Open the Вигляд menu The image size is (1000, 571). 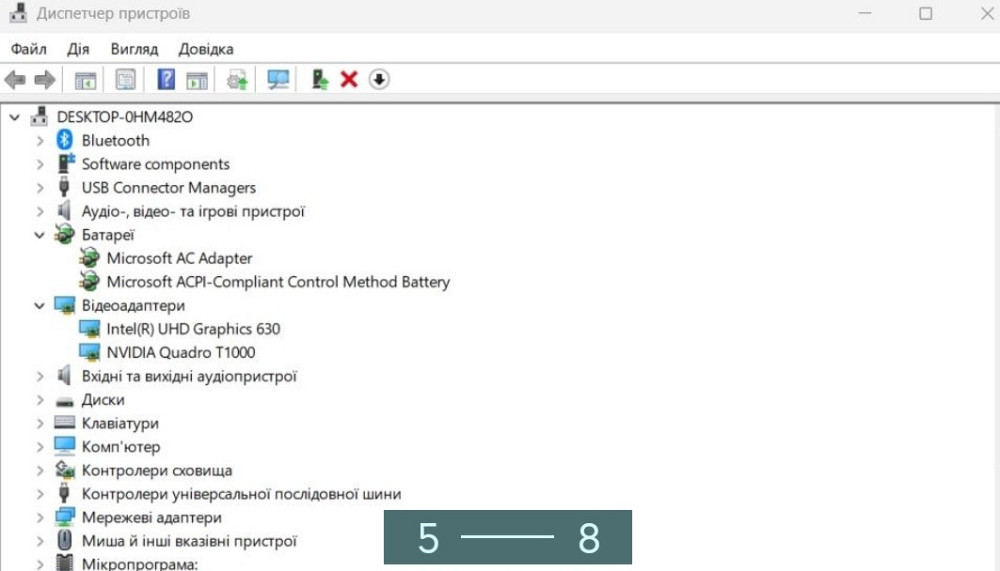[134, 49]
